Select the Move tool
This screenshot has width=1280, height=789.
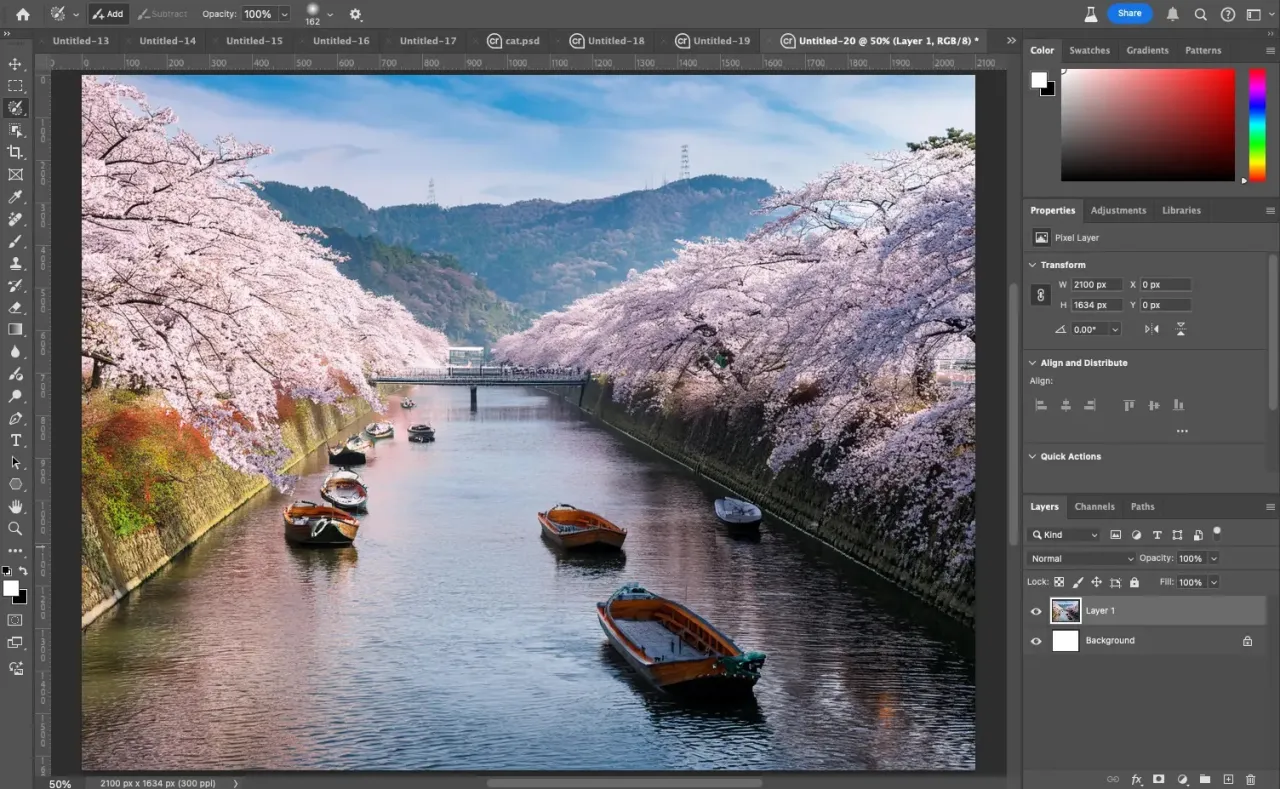(x=14, y=63)
